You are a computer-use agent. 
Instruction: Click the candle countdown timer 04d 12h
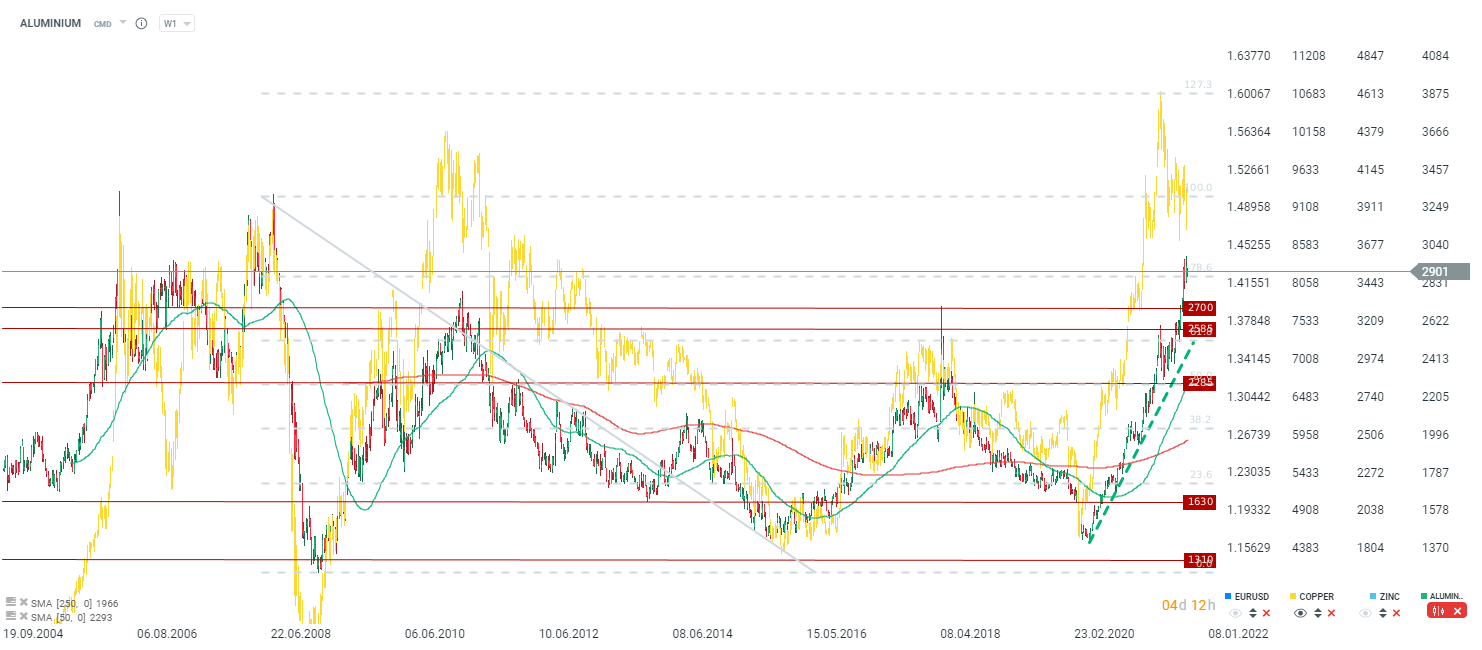pos(1188,605)
